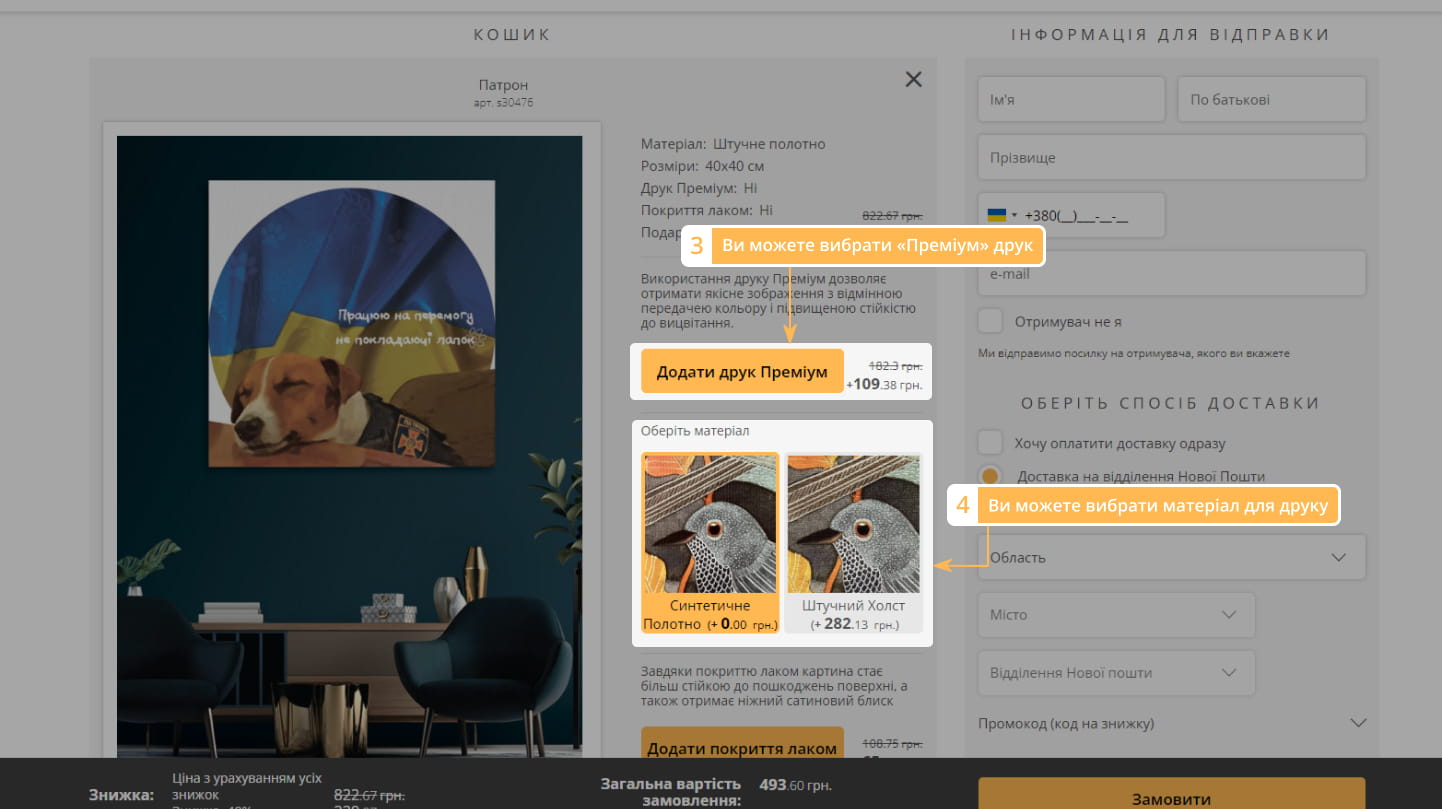Click the Ім'я input field
The height and width of the screenshot is (809, 1442).
click(1071, 100)
